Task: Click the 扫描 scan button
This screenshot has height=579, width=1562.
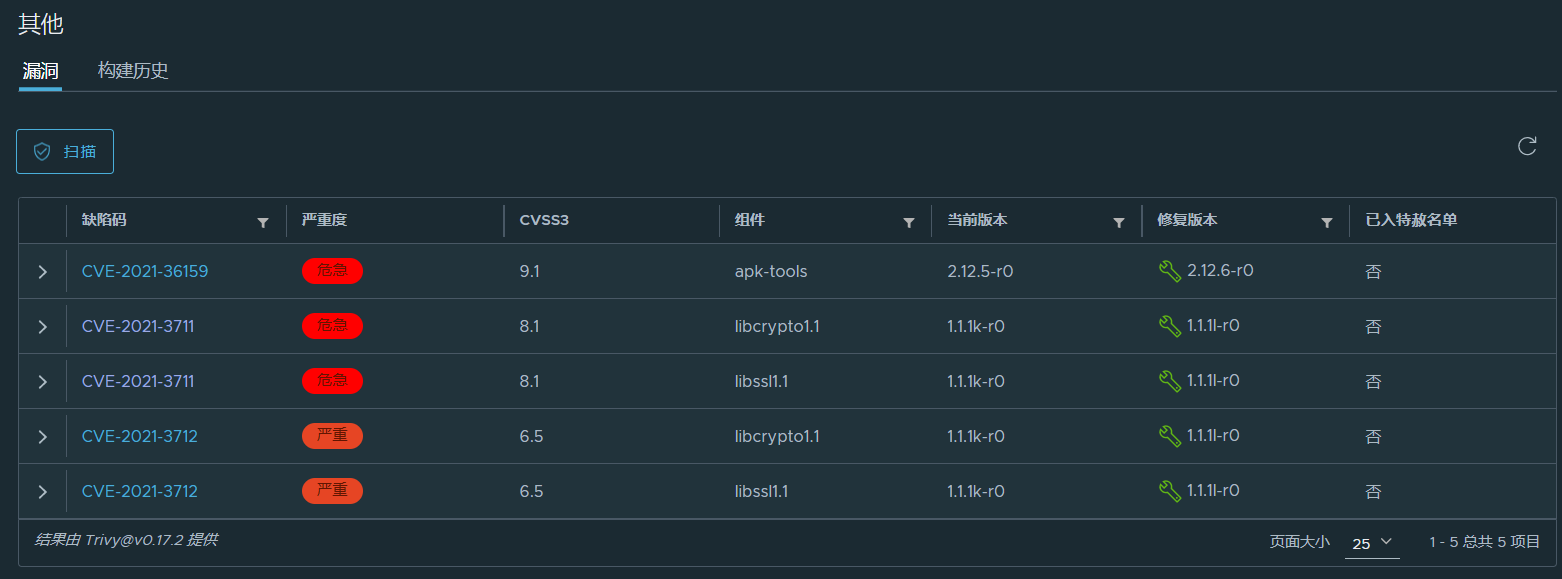Action: pyautogui.click(x=65, y=151)
